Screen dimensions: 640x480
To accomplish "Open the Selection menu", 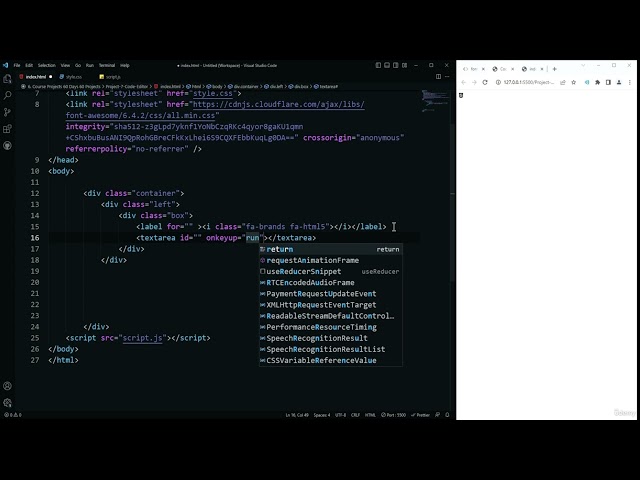I will [x=47, y=65].
